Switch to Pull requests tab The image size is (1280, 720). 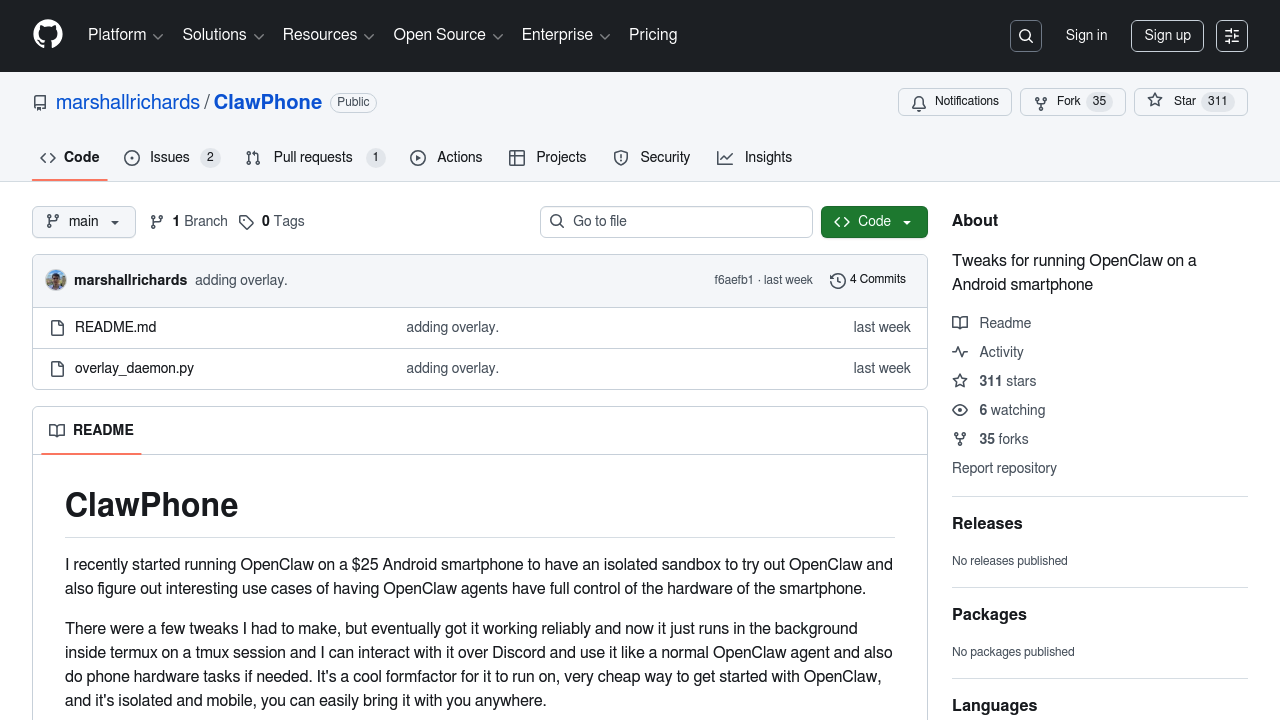click(x=313, y=158)
